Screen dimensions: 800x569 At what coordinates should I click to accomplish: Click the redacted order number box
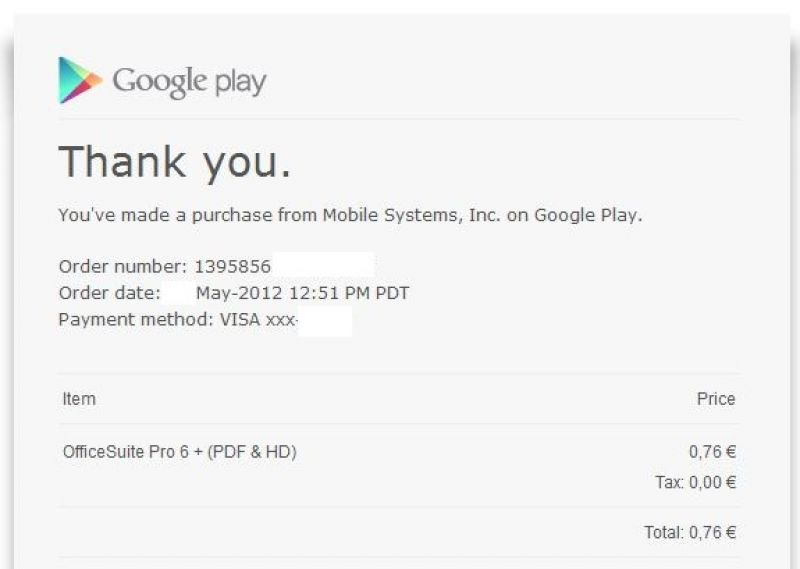click(x=324, y=265)
